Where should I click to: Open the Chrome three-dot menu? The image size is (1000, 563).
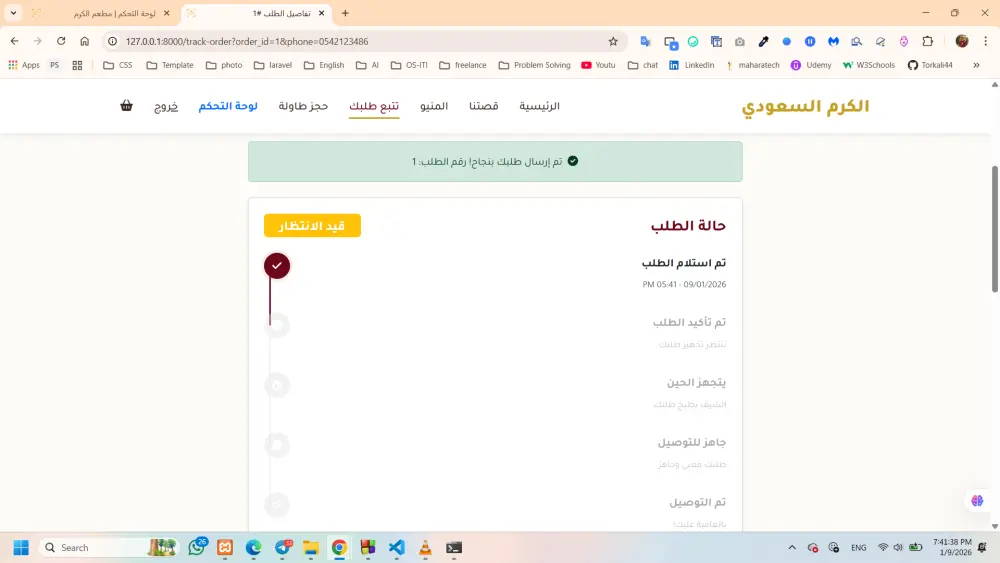[985, 41]
